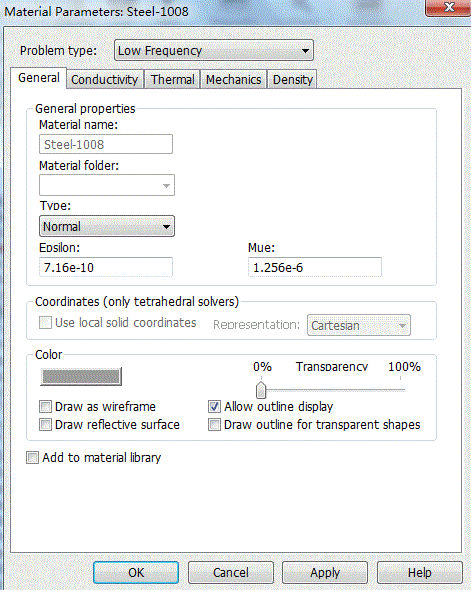Screen dimensions: 471x590
Task: Click the Transparency slider handle
Action: tap(261, 390)
